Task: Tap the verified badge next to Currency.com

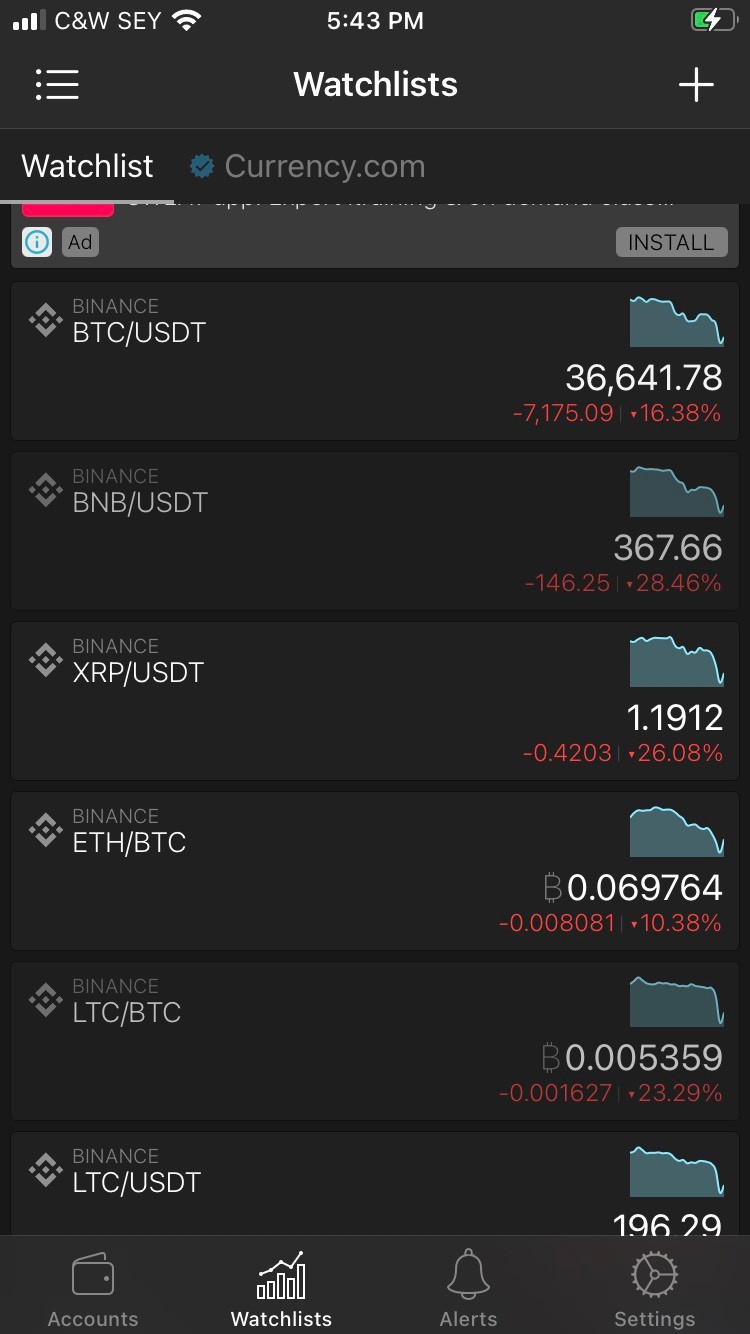Action: (x=202, y=166)
